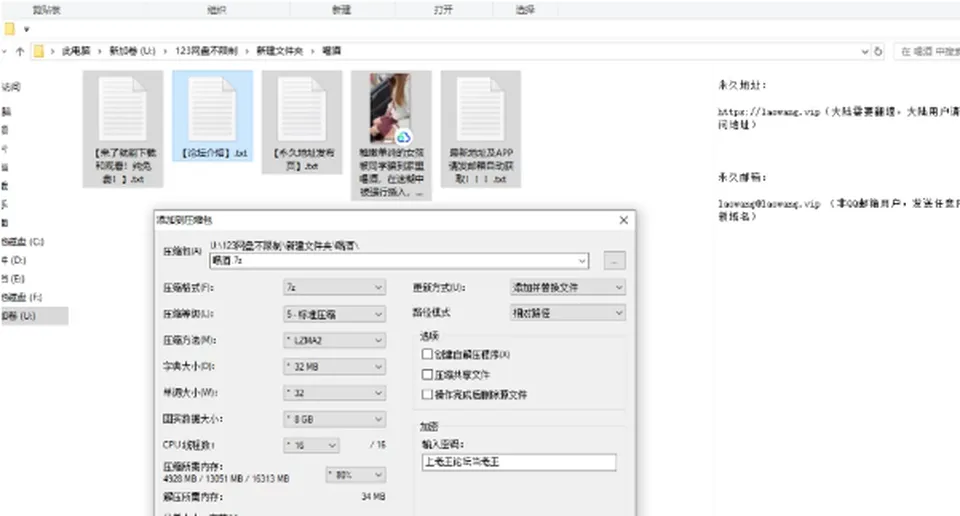The width and height of the screenshot is (960, 516).
Task: Click the 加密 group label
Action: [x=429, y=426]
